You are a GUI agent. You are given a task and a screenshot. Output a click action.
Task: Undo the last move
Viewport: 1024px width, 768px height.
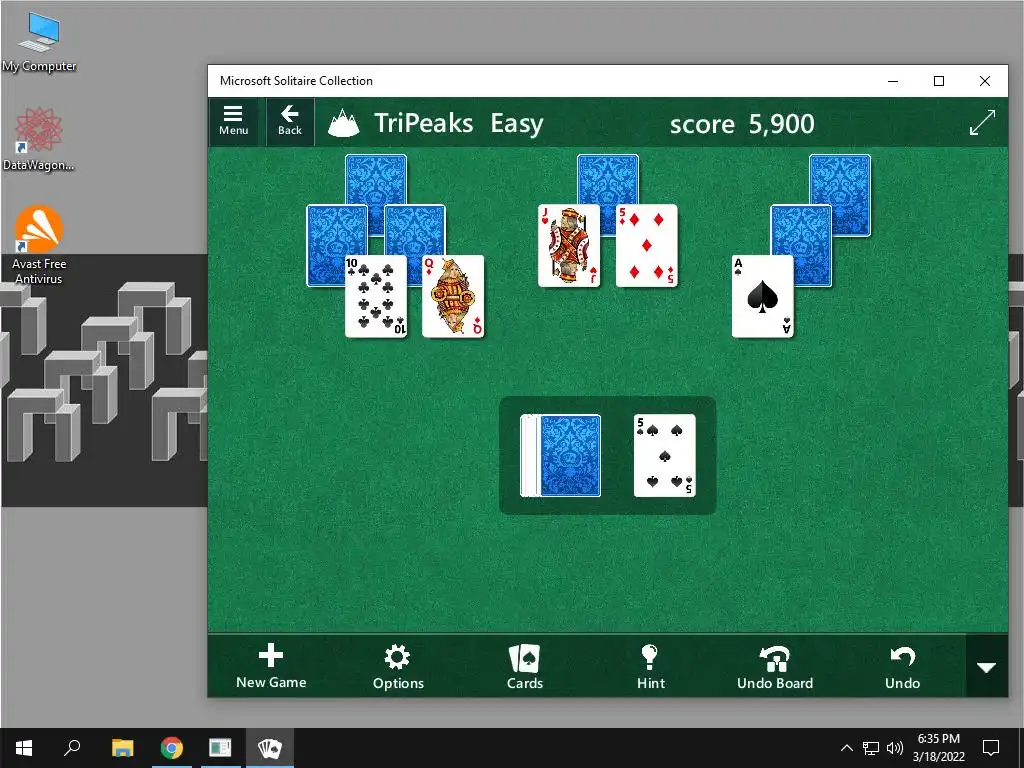902,667
